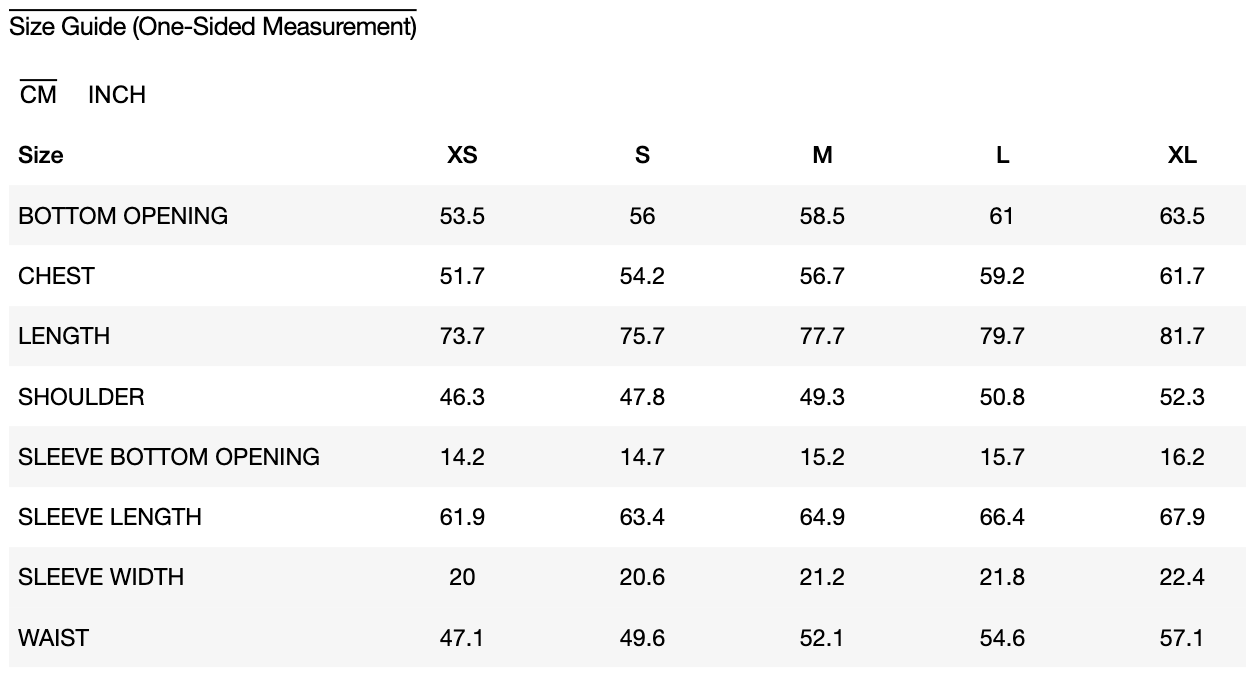Screen dimensions: 1246x688
Task: Select the L size column header
Action: tap(1002, 155)
